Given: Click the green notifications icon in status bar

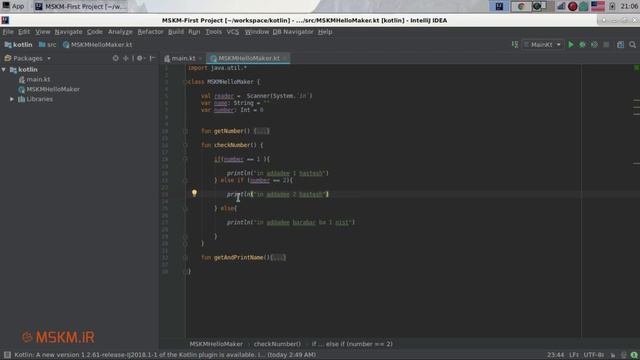Looking at the screenshot, I should 634,355.
